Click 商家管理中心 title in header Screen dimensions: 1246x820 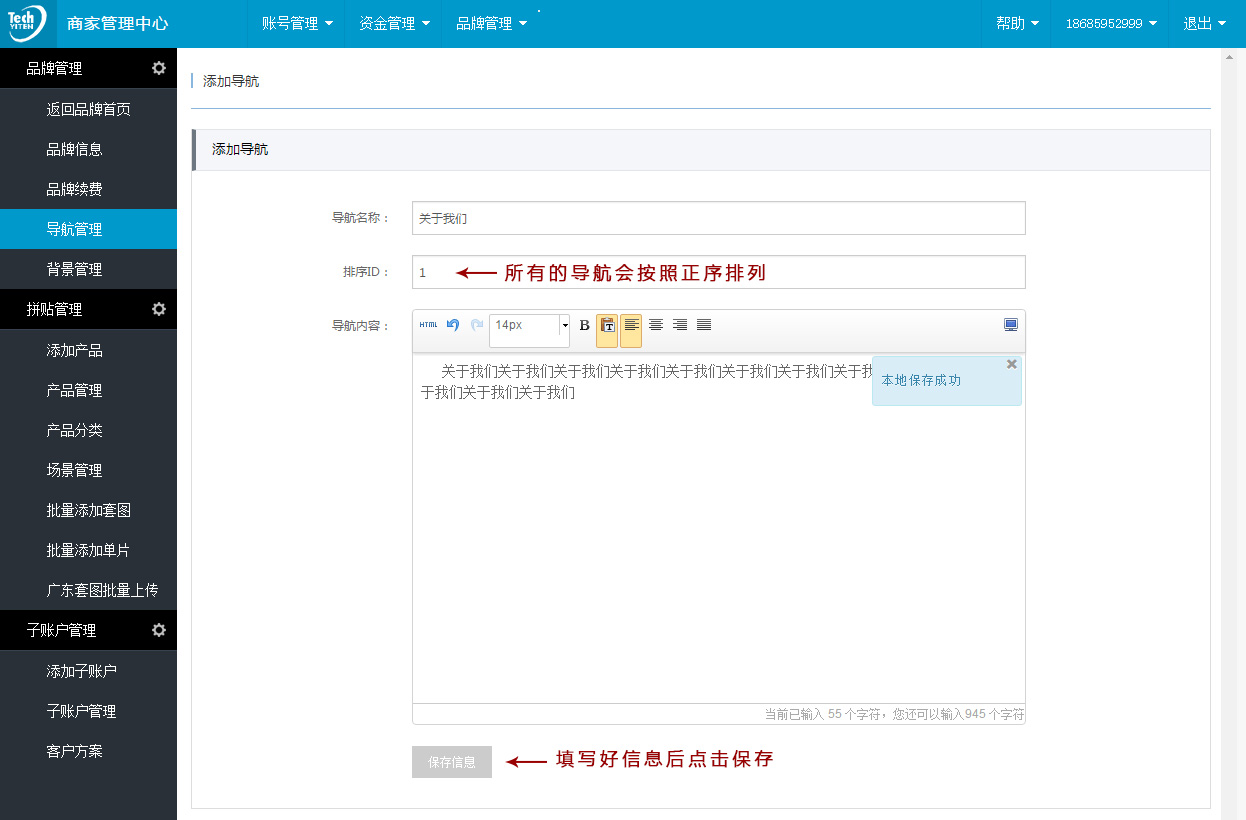click(118, 24)
